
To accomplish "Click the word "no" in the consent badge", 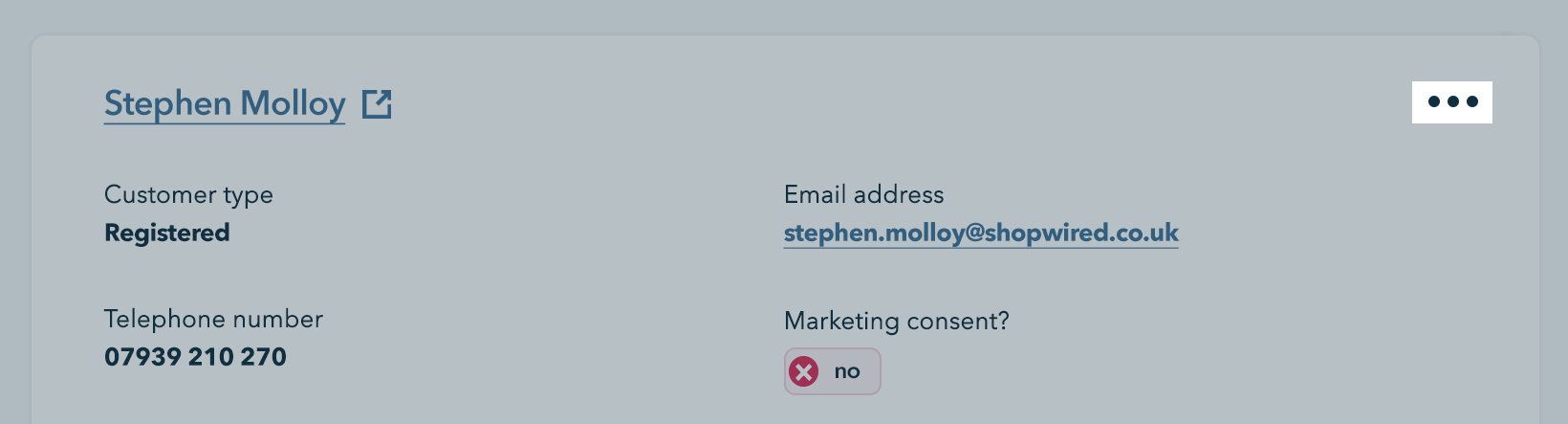I will pyautogui.click(x=847, y=371).
